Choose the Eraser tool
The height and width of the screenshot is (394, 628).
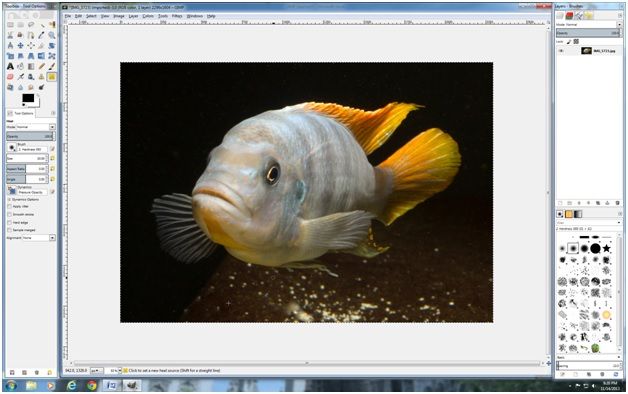pyautogui.click(x=10, y=77)
